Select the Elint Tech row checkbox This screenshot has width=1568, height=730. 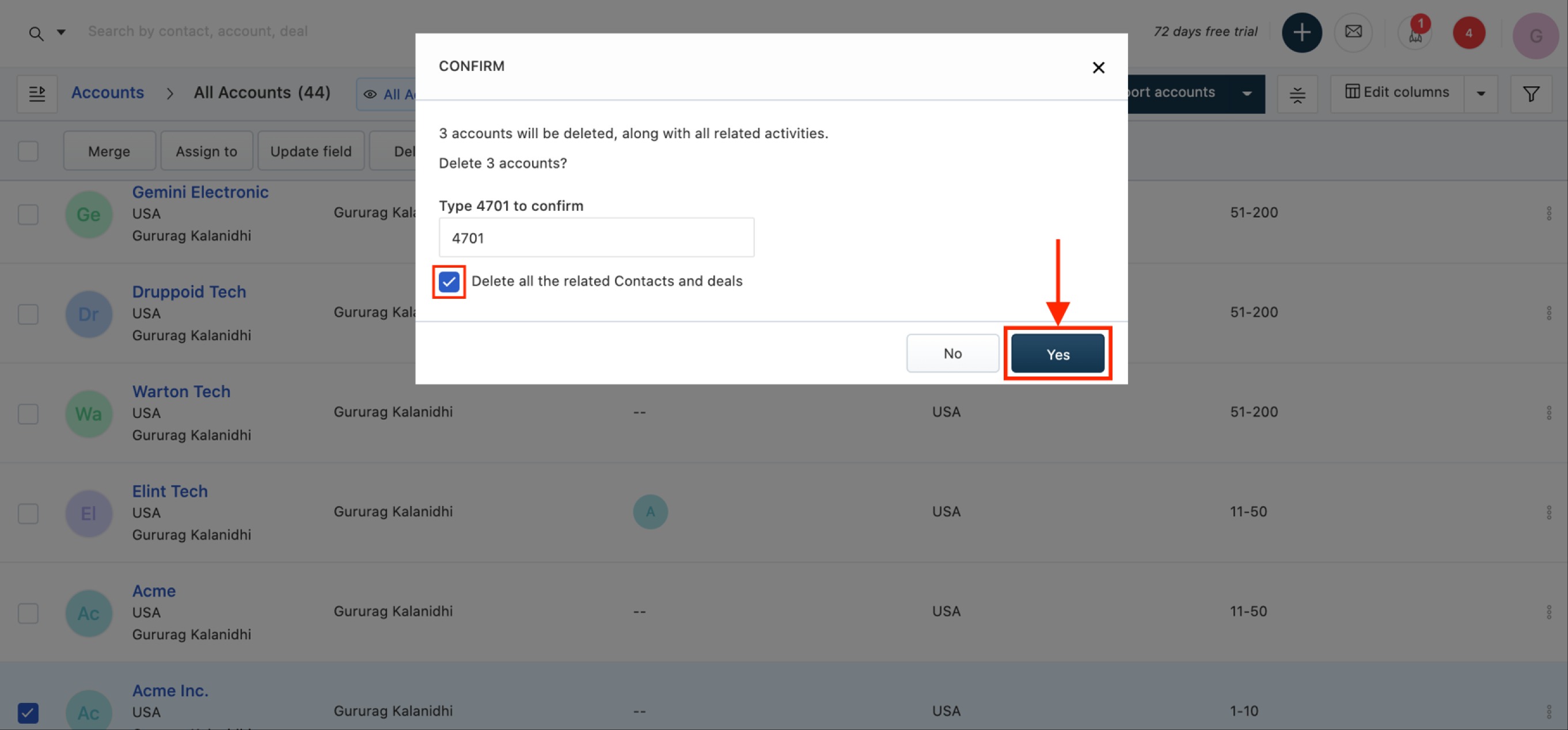tap(28, 514)
